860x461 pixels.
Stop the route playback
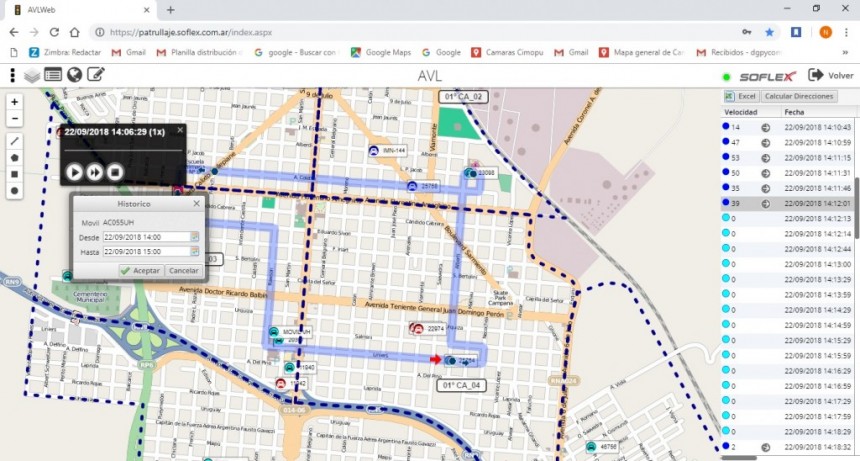click(x=115, y=172)
